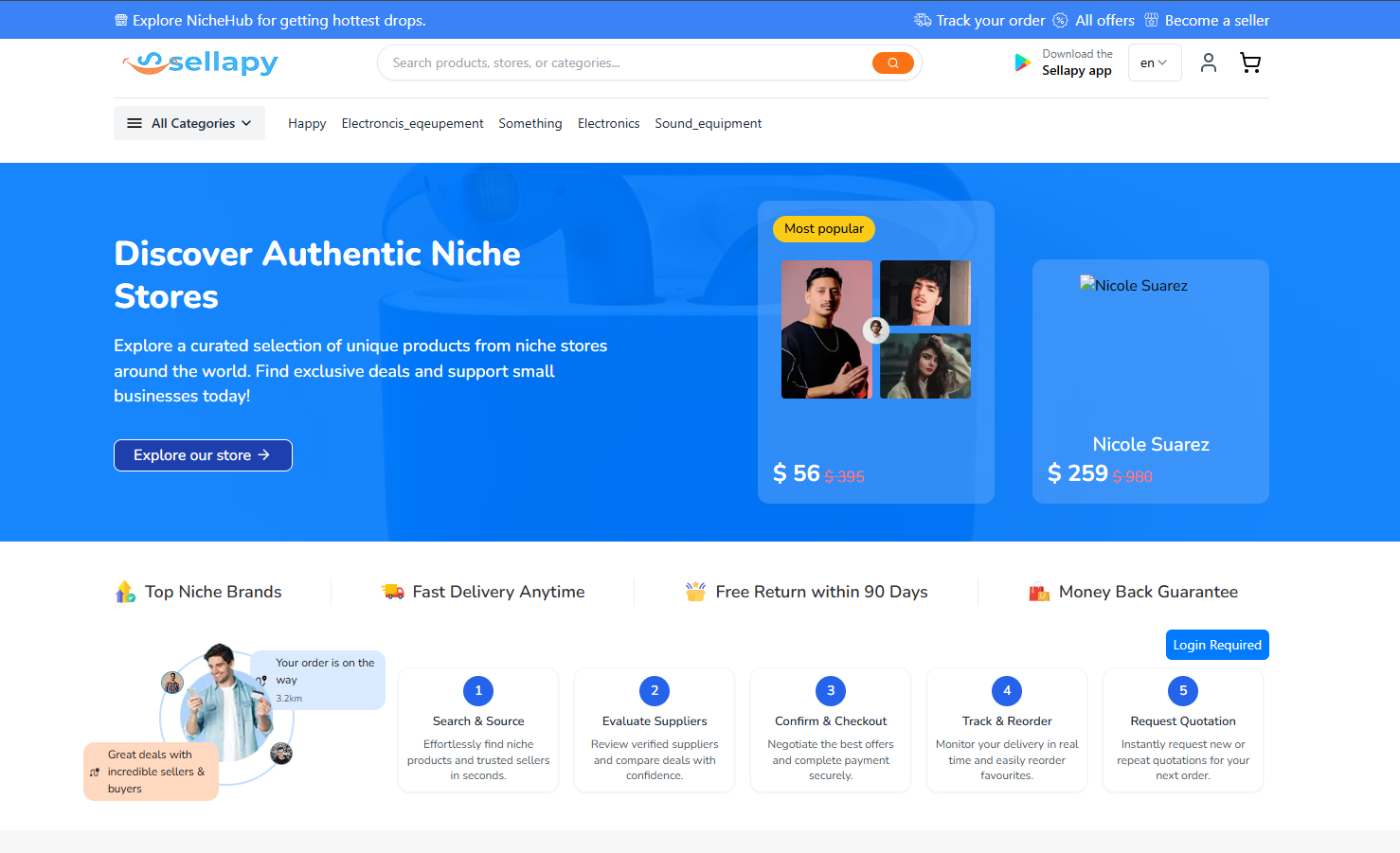Click the $ 56 price
This screenshot has height=853, width=1400.
point(797,473)
